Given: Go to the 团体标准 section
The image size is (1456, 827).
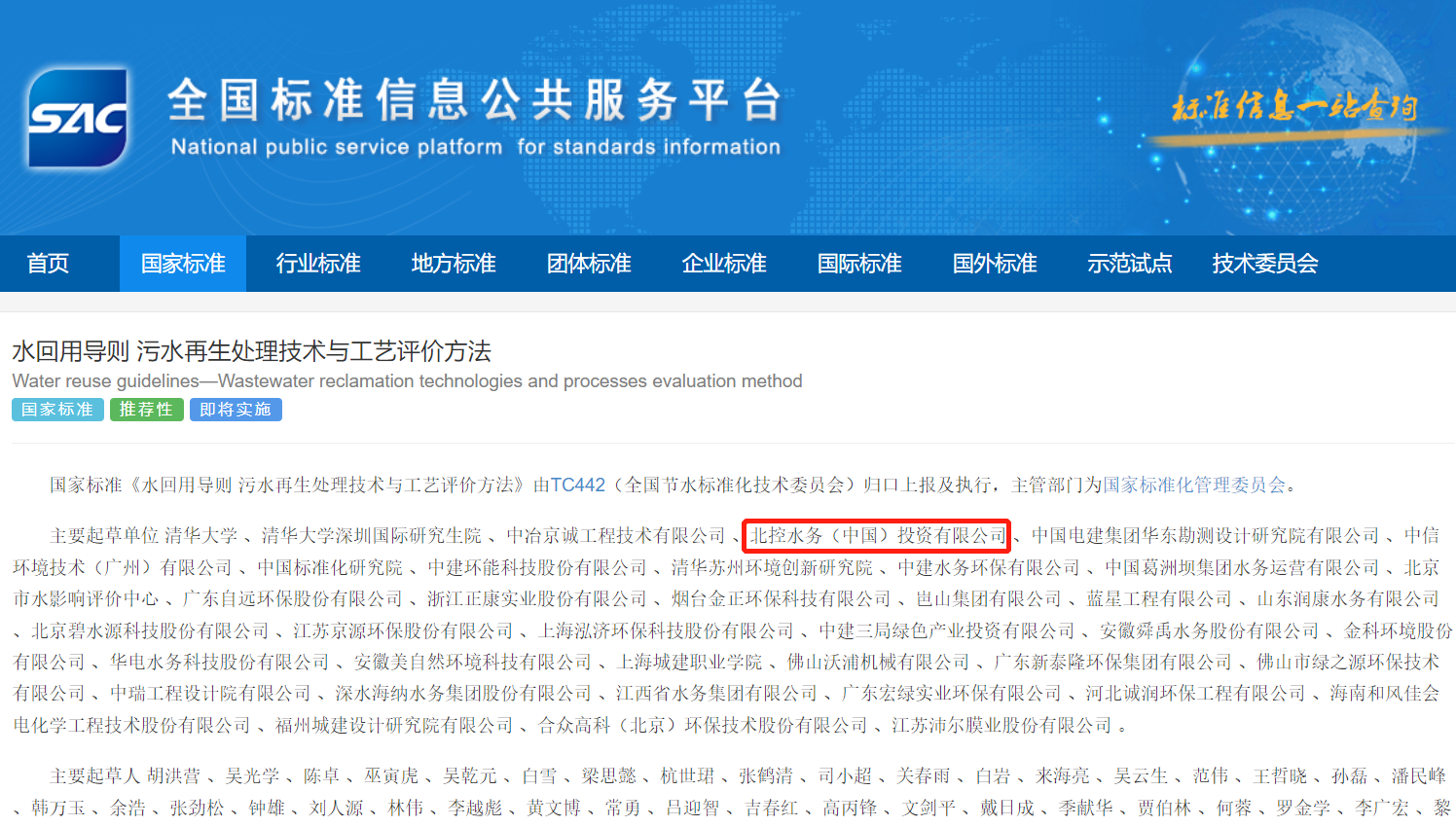Looking at the screenshot, I should (589, 264).
